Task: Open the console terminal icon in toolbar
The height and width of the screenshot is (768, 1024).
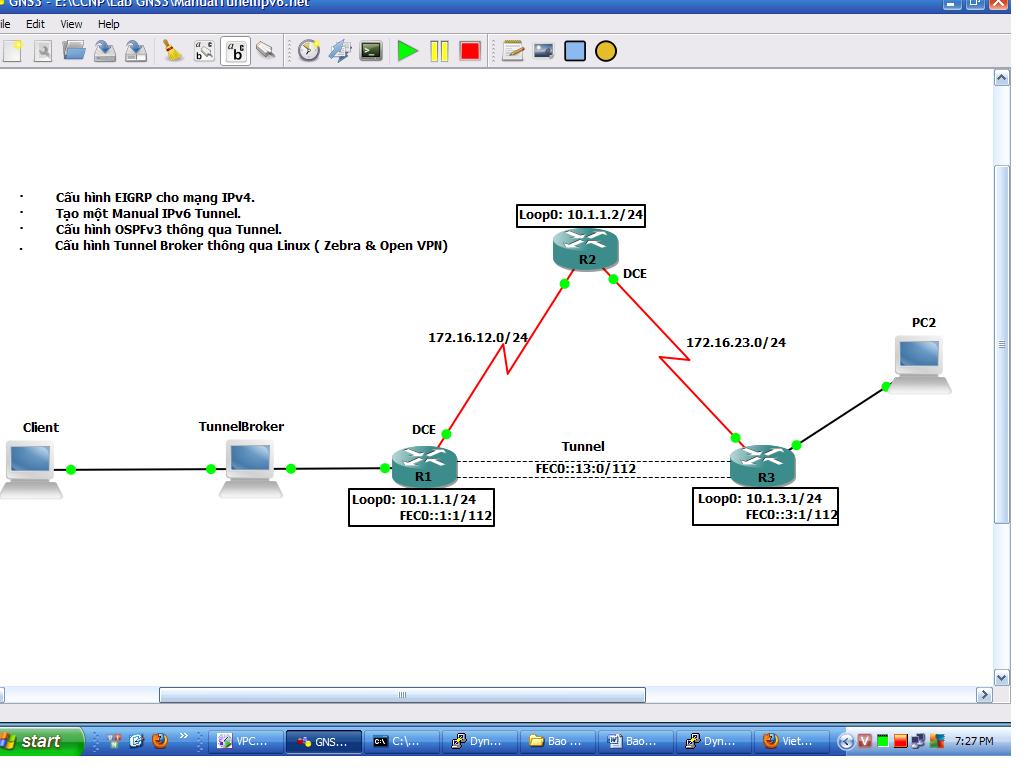Action: 371,51
